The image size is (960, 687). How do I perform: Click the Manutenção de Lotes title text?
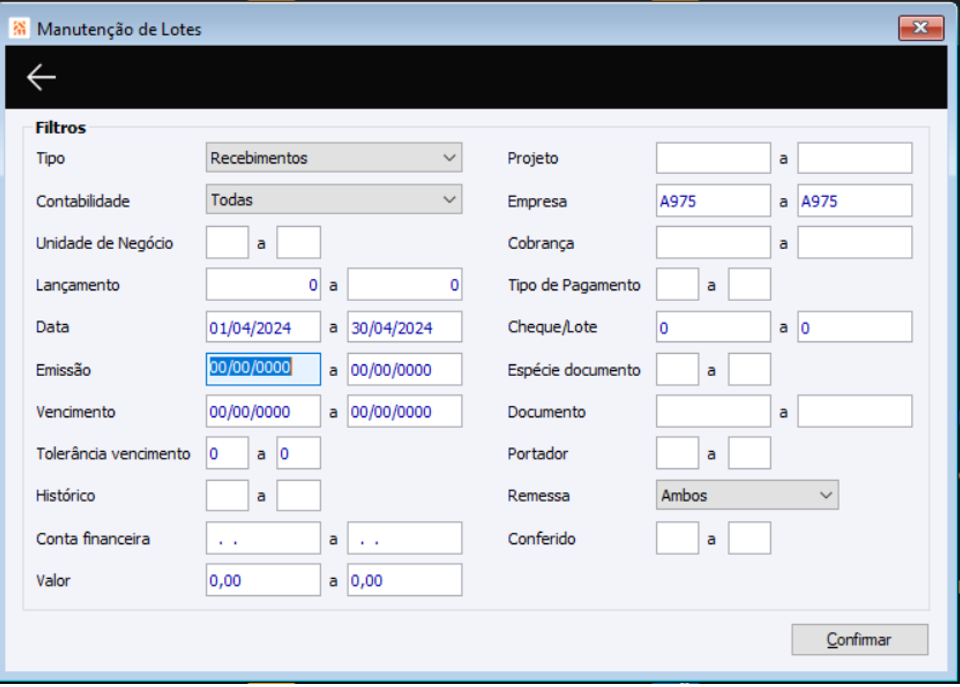(119, 29)
